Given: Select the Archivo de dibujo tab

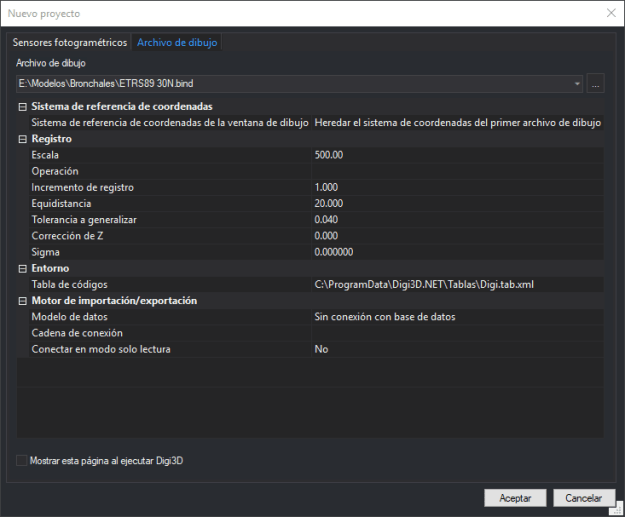Looking at the screenshot, I should [177, 42].
